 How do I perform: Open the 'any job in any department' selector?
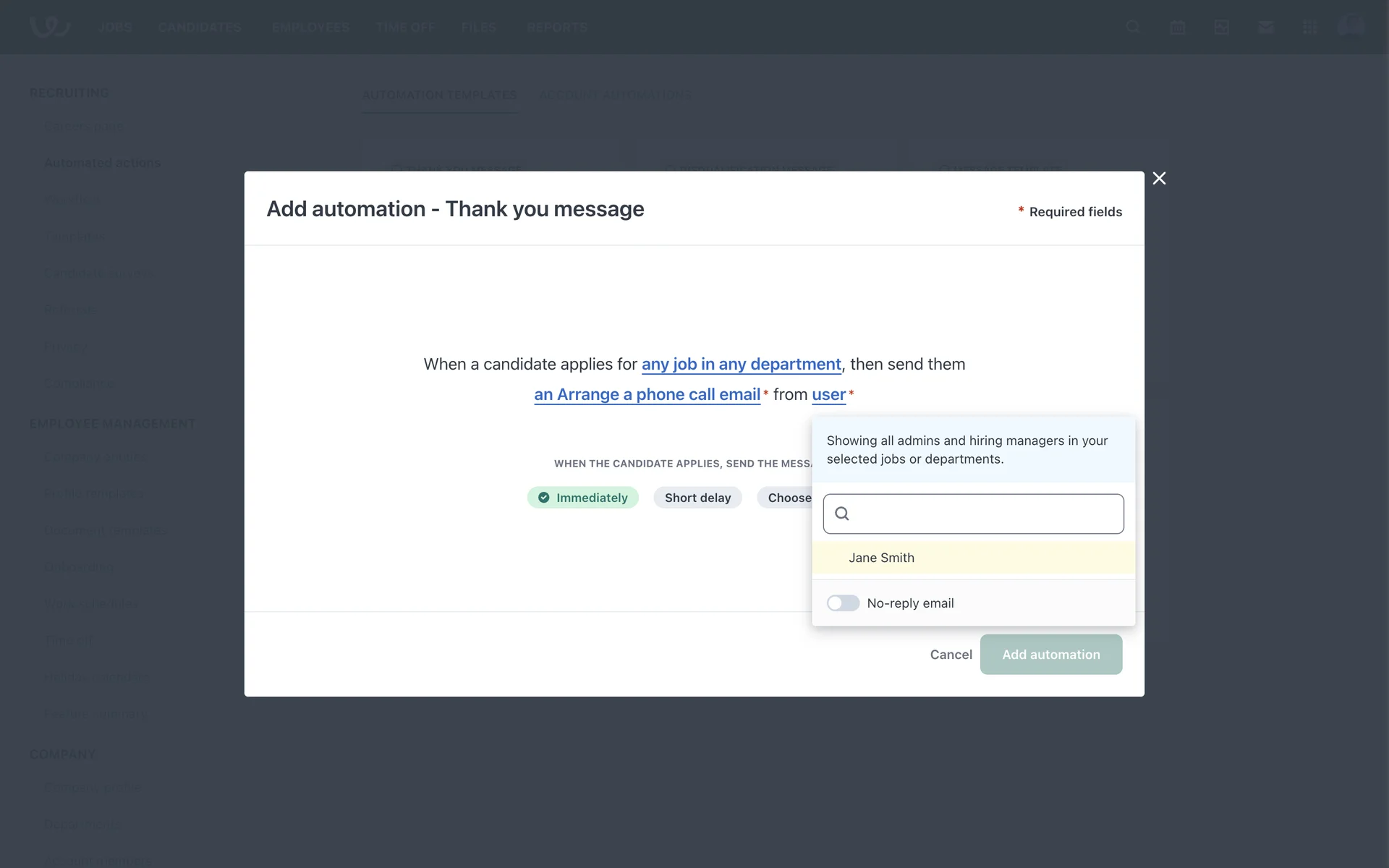[x=741, y=365]
